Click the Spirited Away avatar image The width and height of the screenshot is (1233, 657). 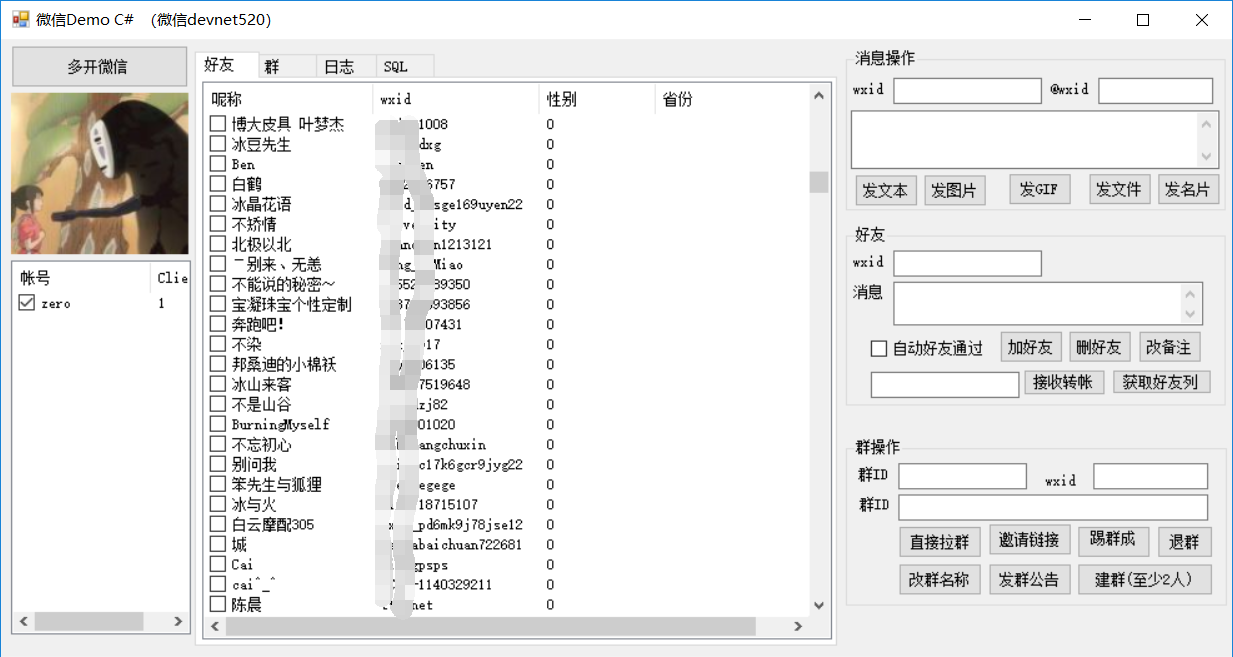(100, 173)
